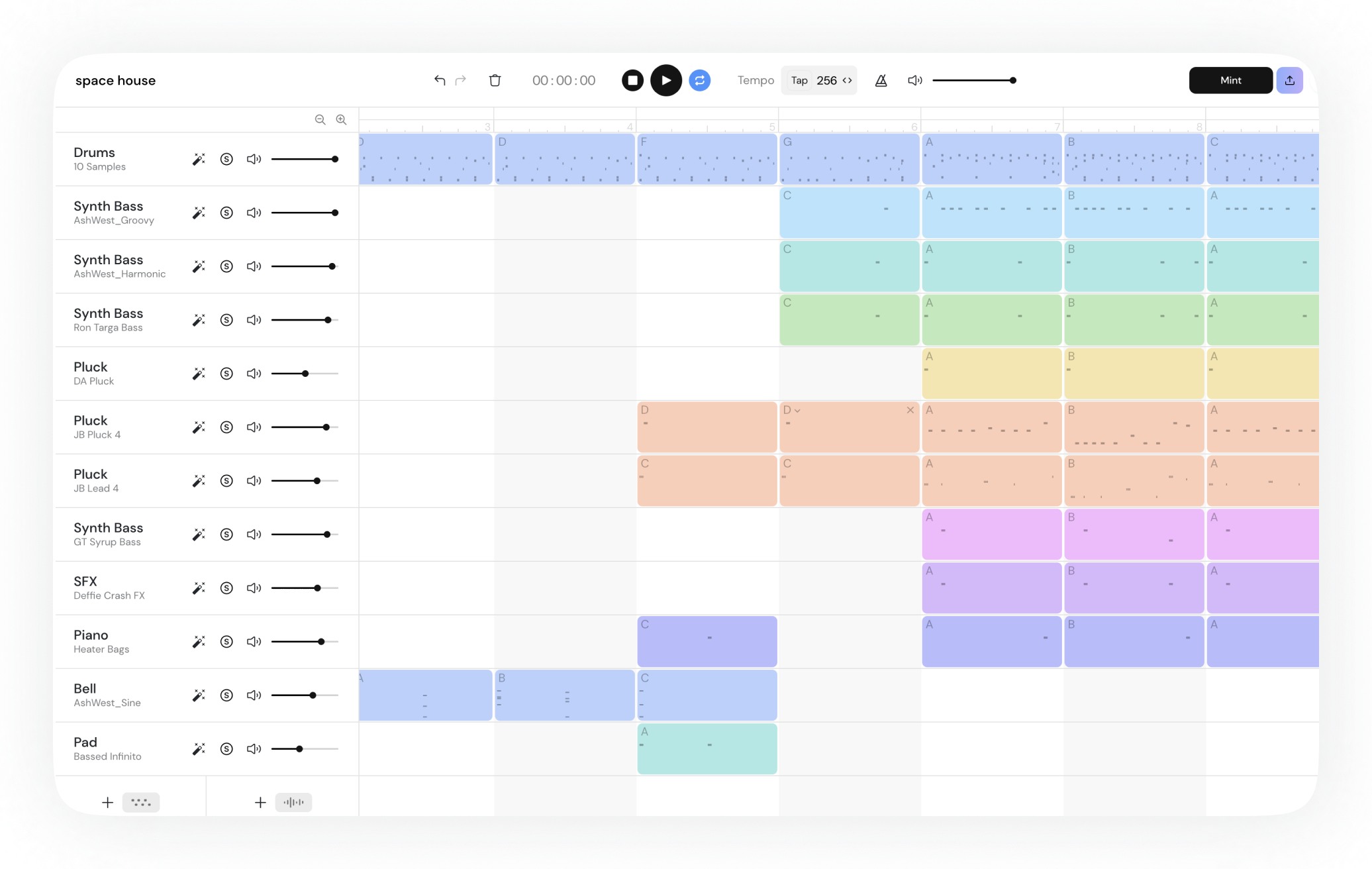Open magic wand for Drums track

[199, 159]
